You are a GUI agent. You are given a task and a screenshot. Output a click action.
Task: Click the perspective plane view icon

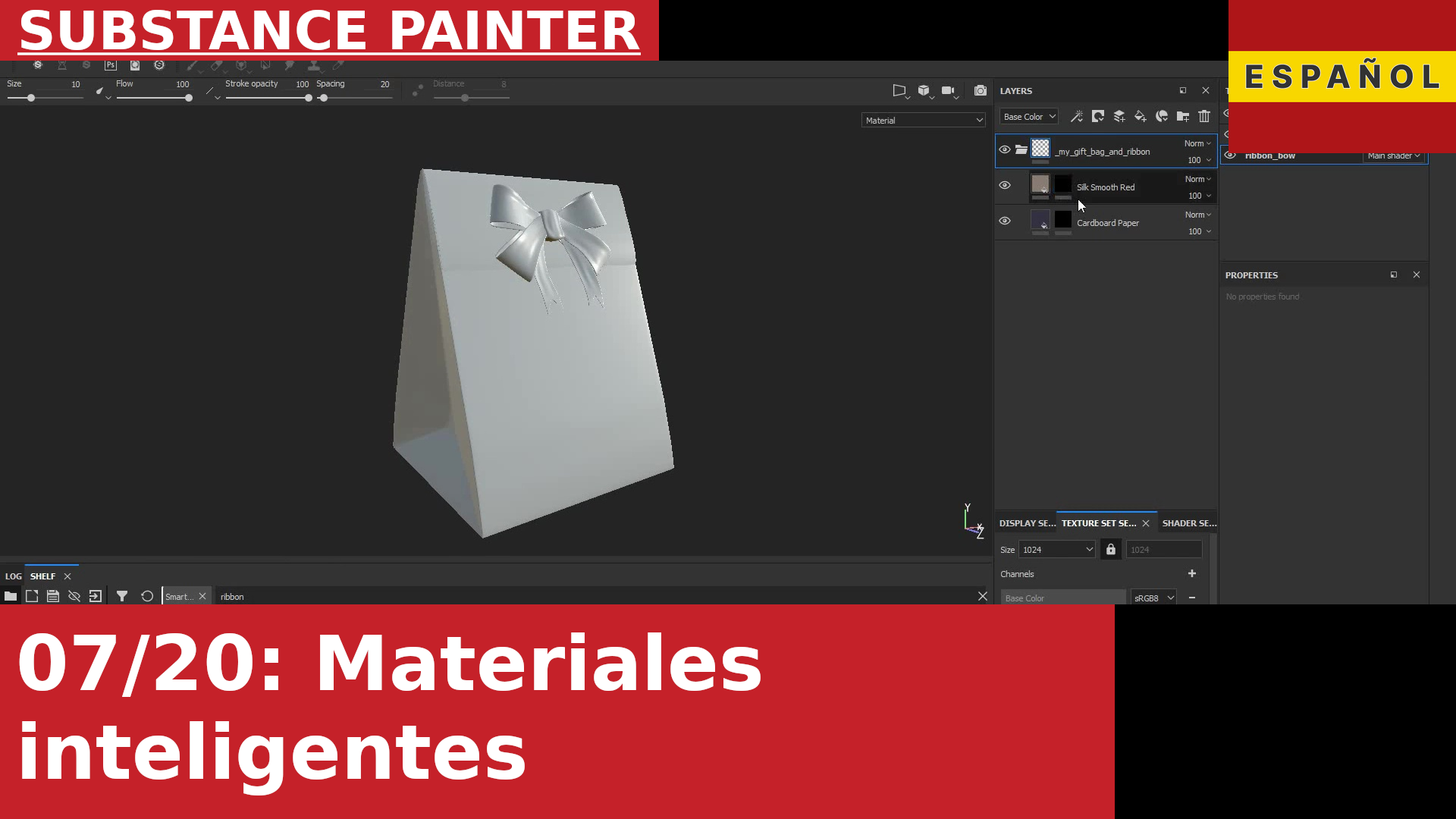click(x=899, y=90)
